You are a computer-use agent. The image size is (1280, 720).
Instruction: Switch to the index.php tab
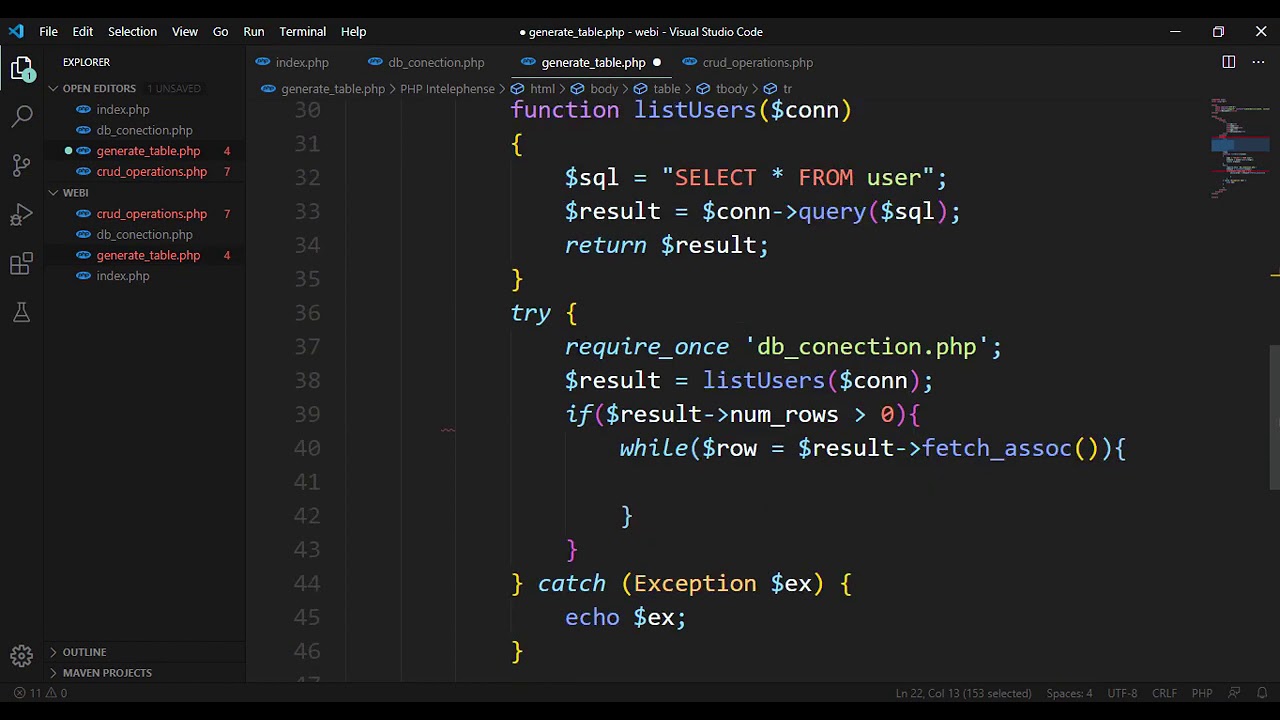[301, 62]
